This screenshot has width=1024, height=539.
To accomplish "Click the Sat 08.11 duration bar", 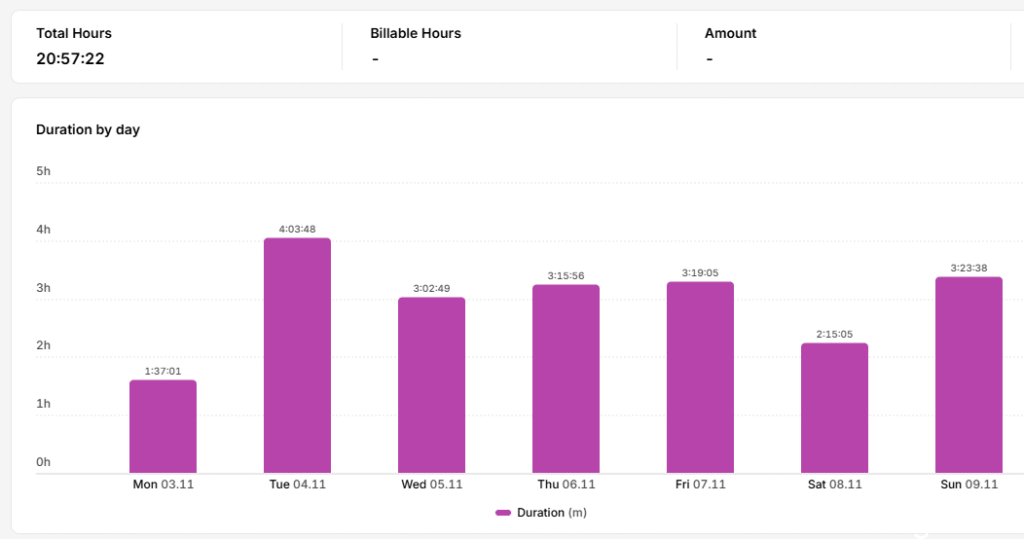I will [x=835, y=408].
